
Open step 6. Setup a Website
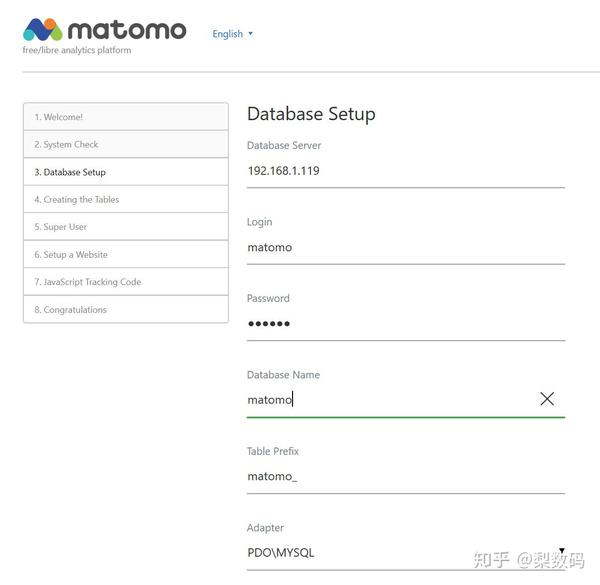click(126, 254)
